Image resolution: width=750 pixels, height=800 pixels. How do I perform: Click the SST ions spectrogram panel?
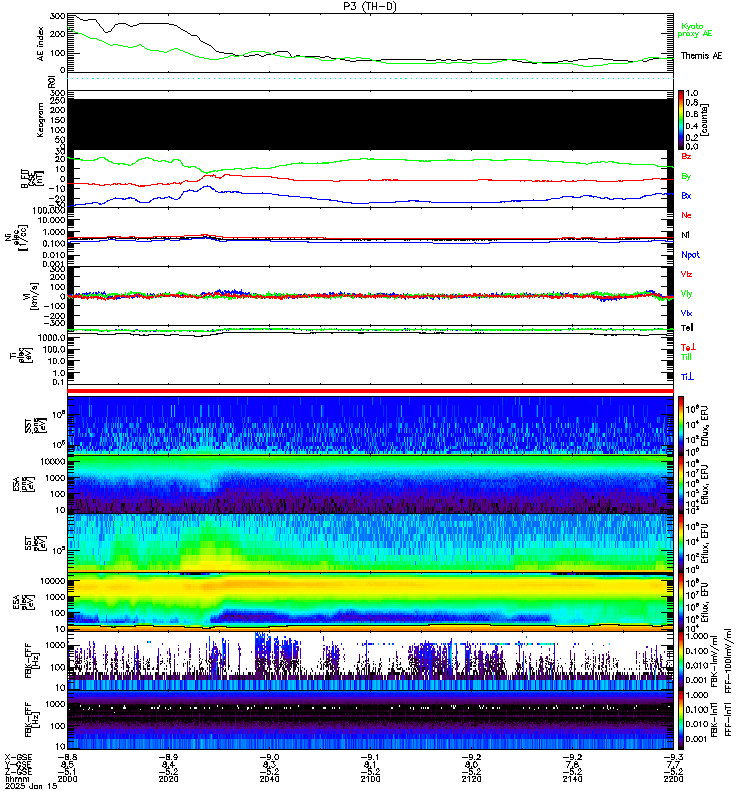370,426
